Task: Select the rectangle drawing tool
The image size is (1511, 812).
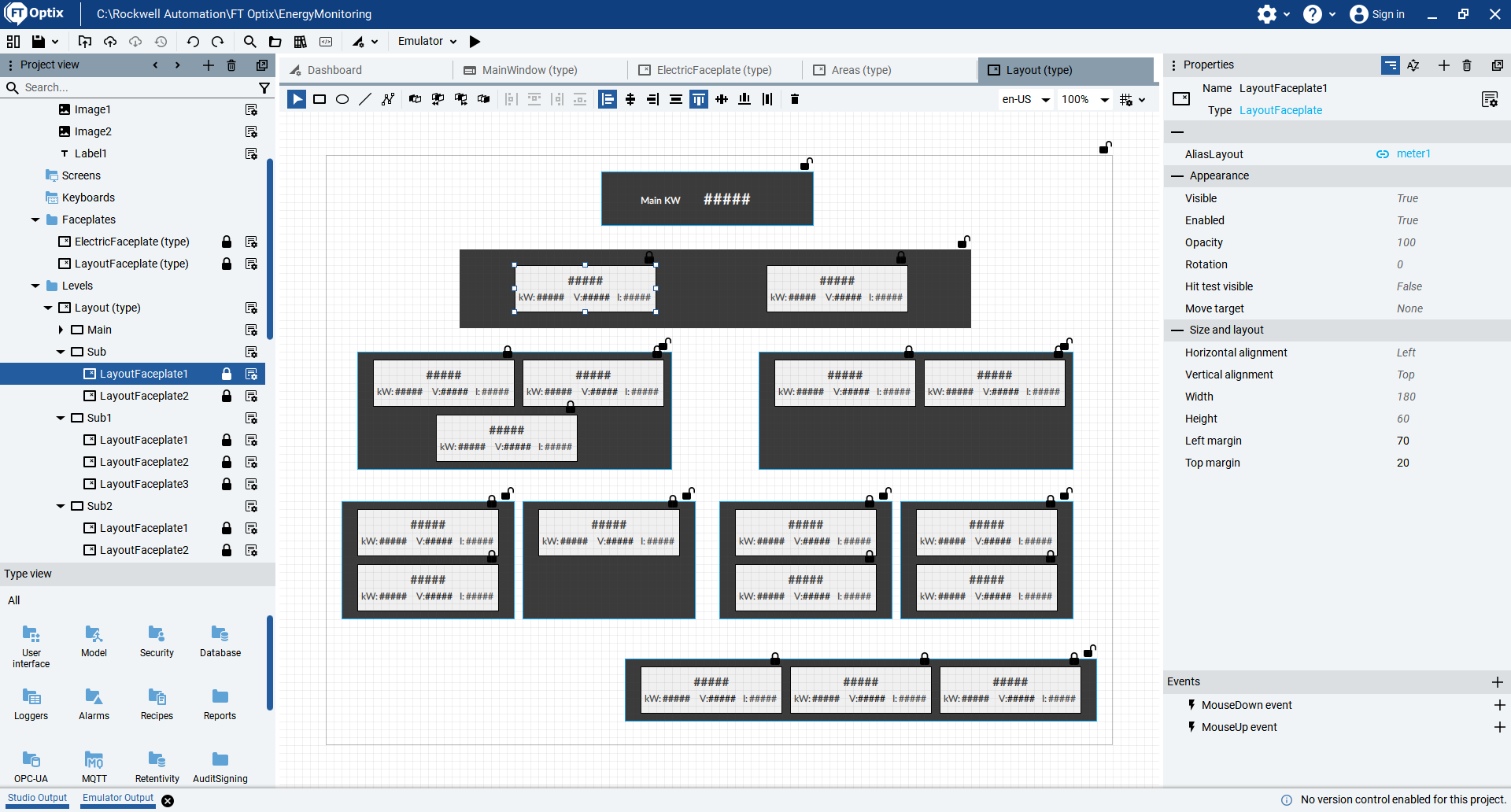Action: coord(320,99)
